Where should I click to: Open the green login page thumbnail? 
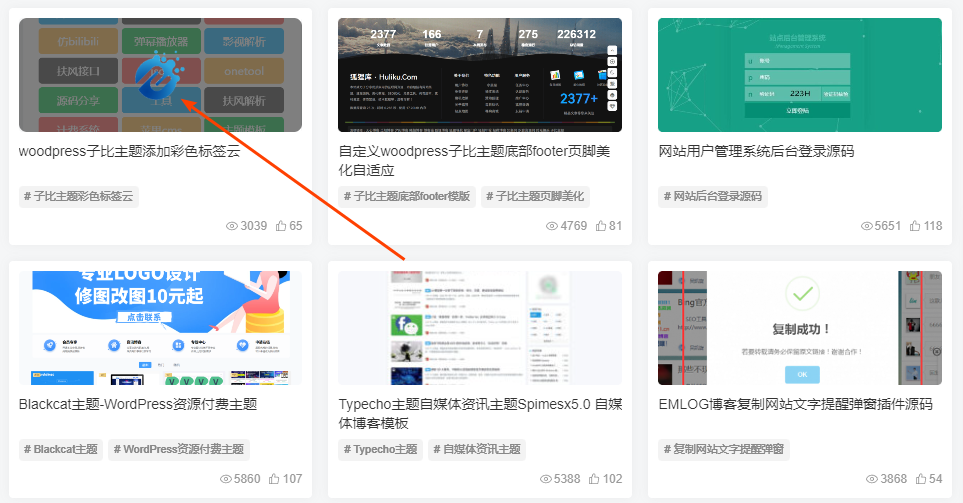coord(800,75)
